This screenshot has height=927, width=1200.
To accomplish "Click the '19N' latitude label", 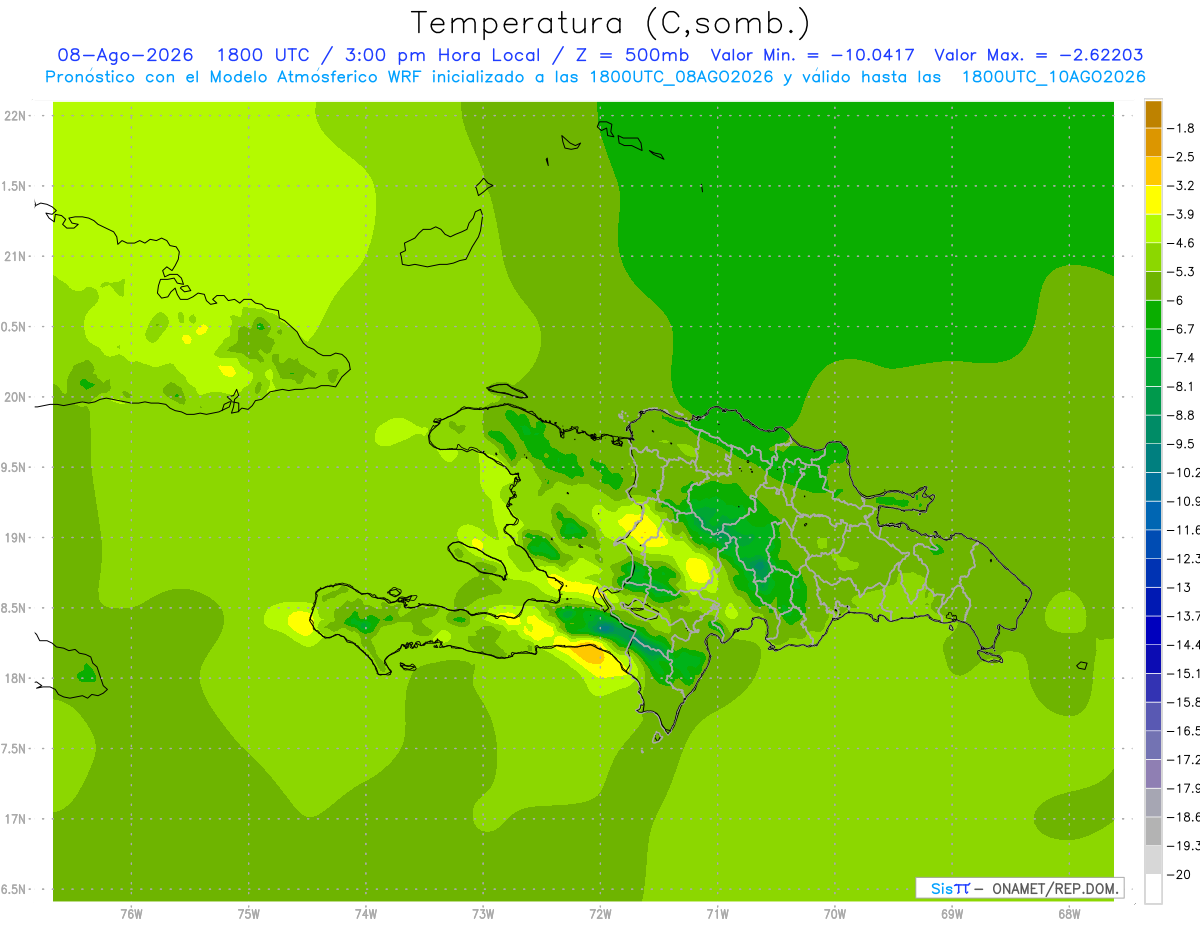I will coord(15,538).
